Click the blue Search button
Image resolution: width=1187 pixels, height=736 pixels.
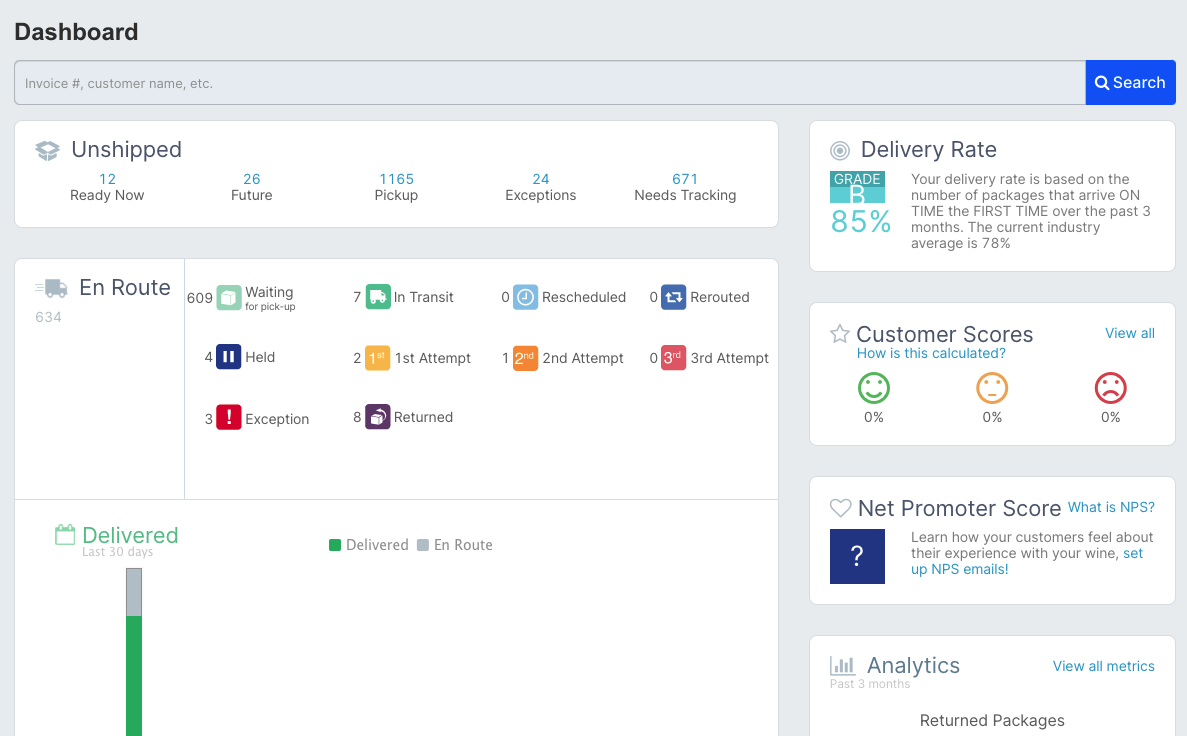click(x=1130, y=83)
